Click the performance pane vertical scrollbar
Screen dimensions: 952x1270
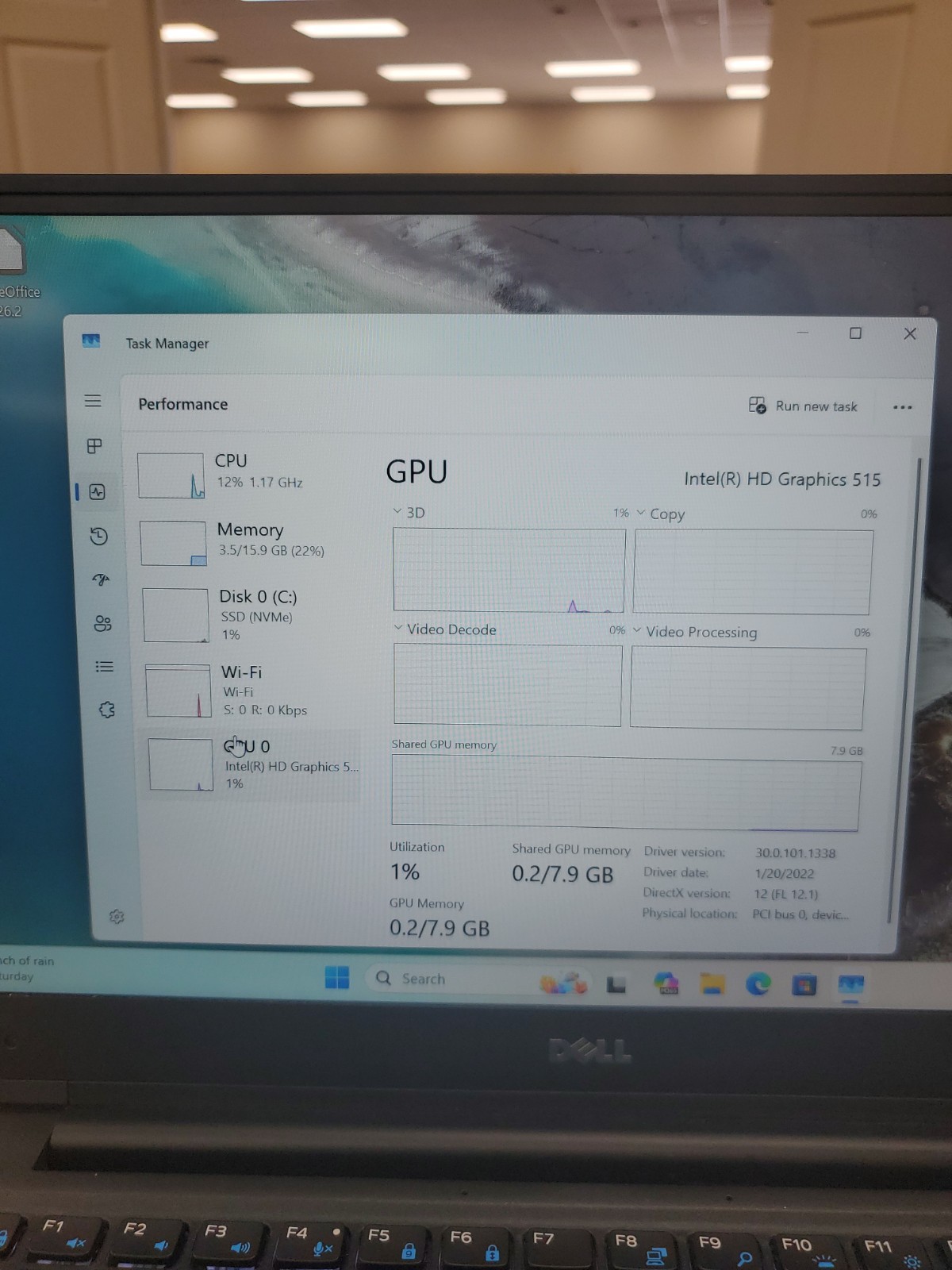click(x=904, y=691)
